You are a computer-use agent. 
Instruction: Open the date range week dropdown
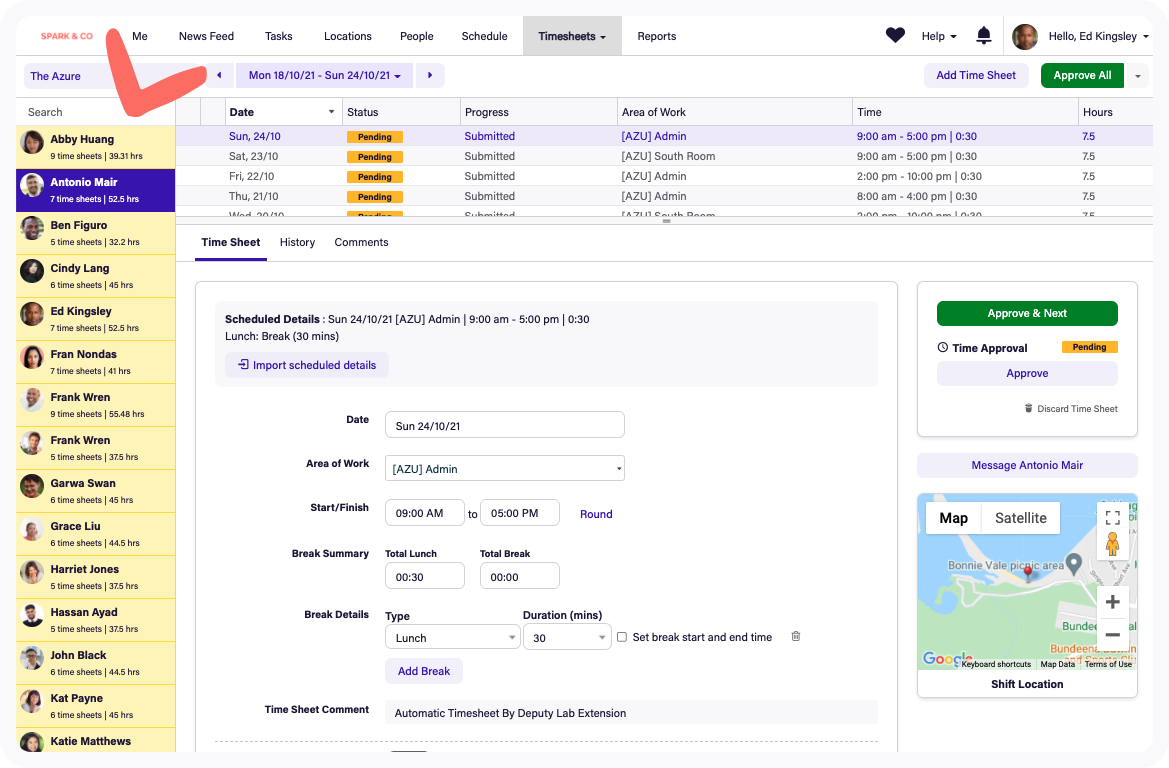324,75
